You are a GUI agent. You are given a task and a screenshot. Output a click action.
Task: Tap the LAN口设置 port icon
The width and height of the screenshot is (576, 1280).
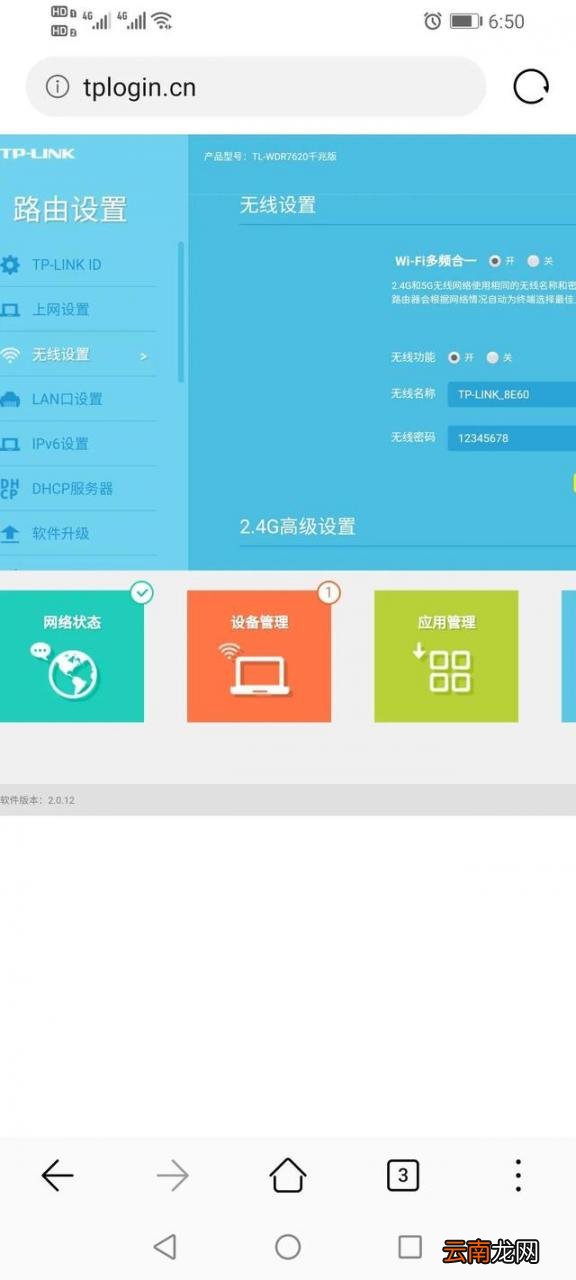coord(10,399)
